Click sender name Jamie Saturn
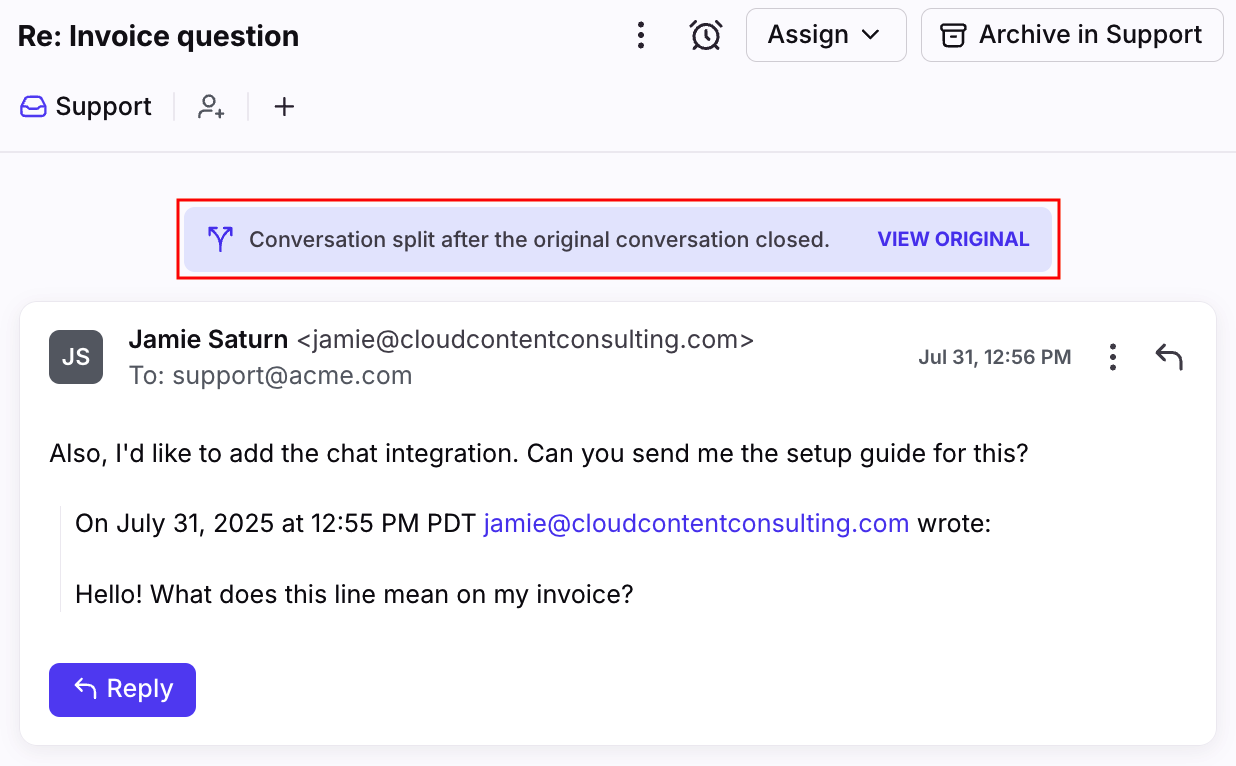The width and height of the screenshot is (1236, 766). pyautogui.click(x=208, y=340)
